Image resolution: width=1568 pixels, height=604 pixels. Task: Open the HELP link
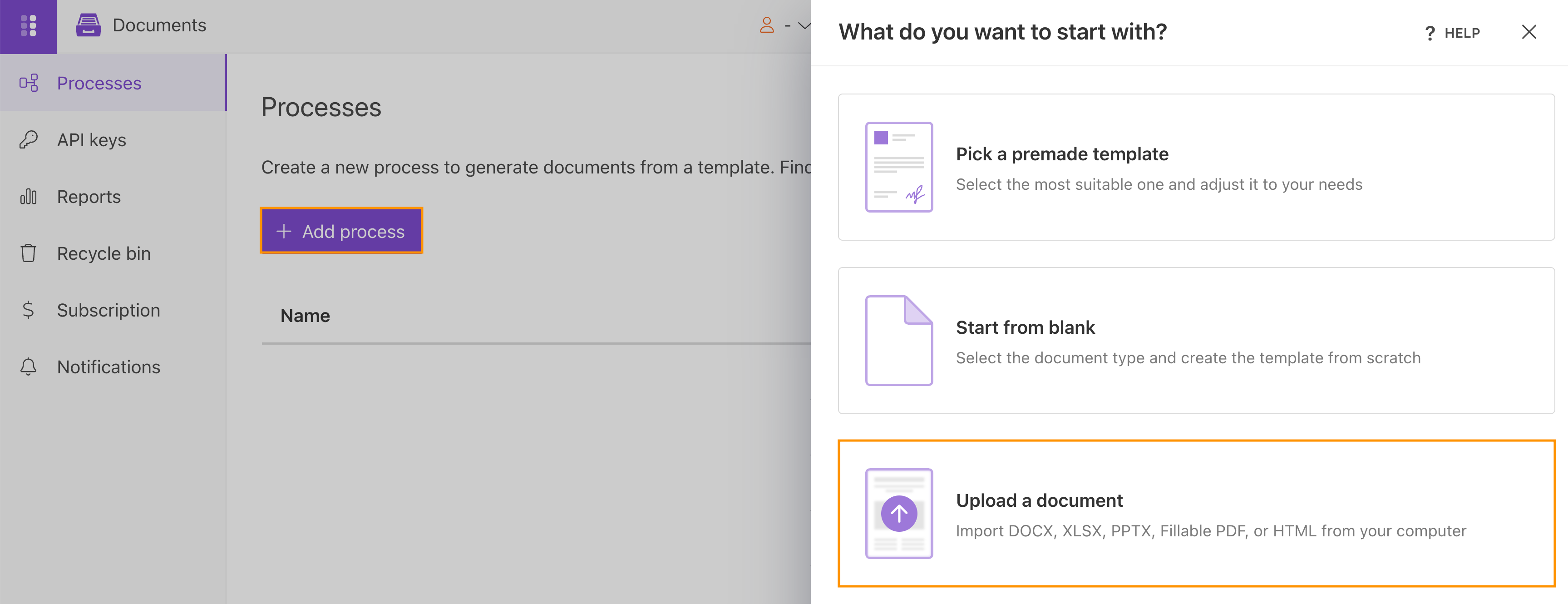click(x=1452, y=33)
